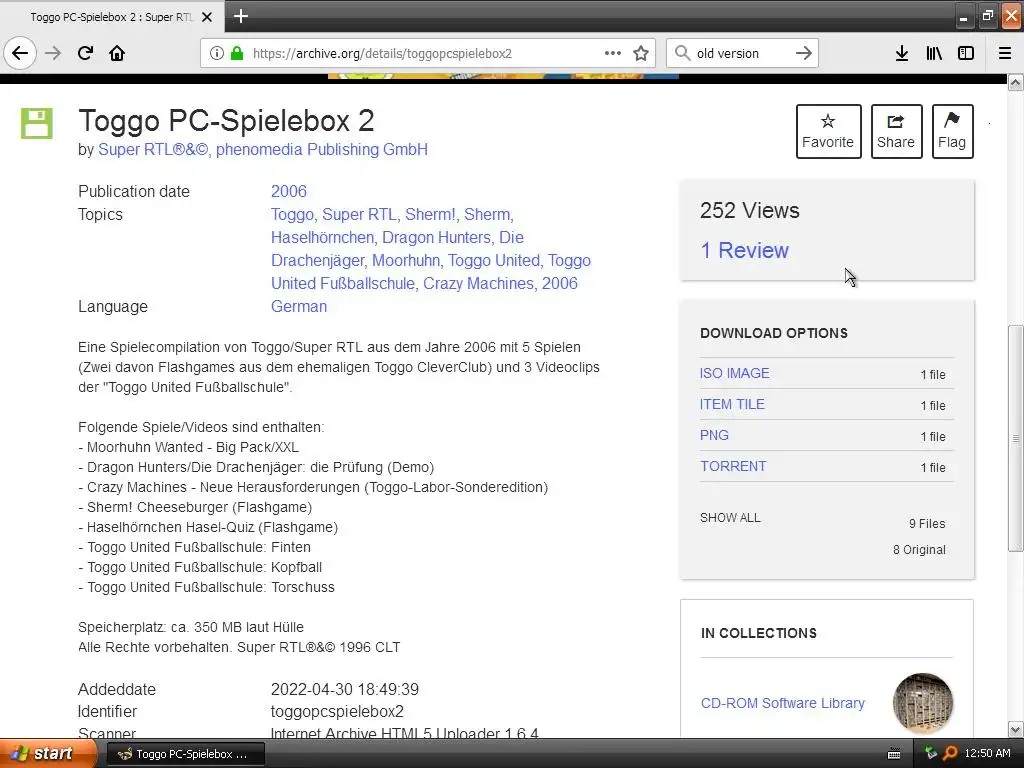Select the Toggo PC-Spielebox 2 browser tab

point(112,17)
